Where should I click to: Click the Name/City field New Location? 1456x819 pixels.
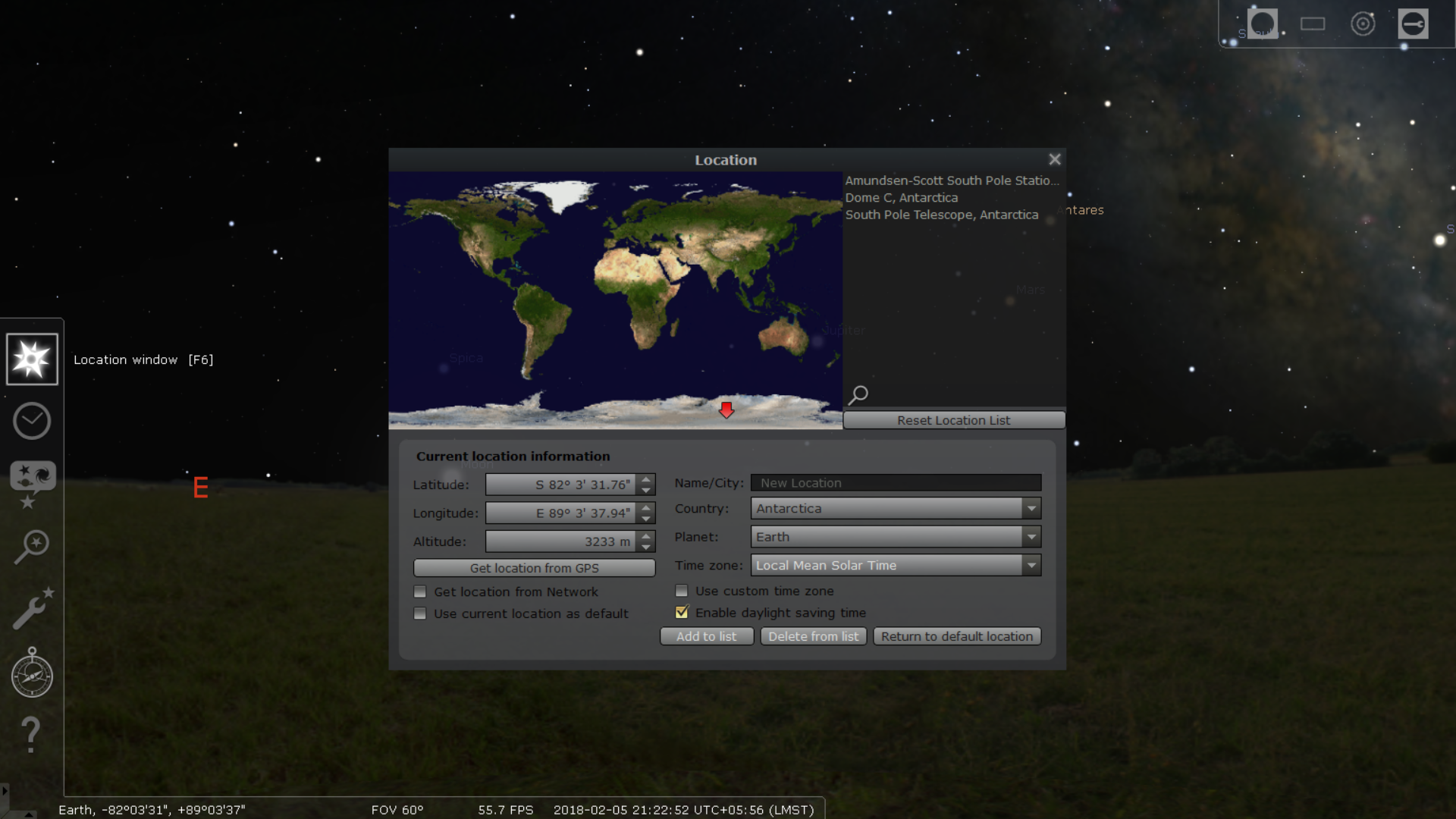click(x=896, y=483)
